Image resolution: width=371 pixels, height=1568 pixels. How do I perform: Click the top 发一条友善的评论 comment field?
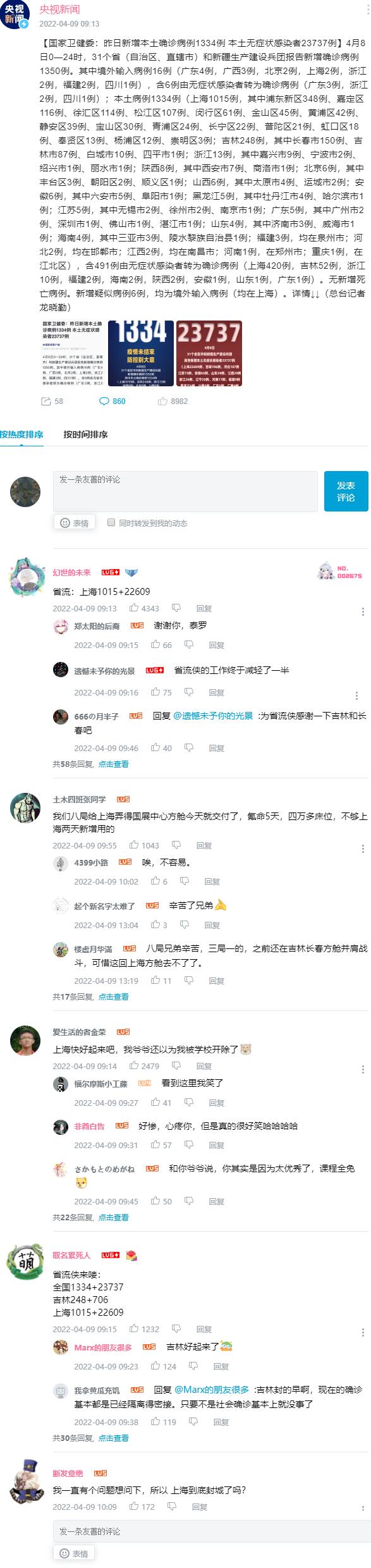[x=185, y=491]
